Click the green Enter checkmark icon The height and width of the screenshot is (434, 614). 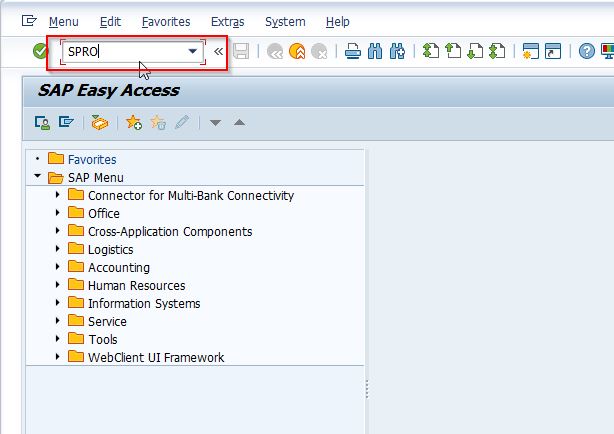coord(40,51)
